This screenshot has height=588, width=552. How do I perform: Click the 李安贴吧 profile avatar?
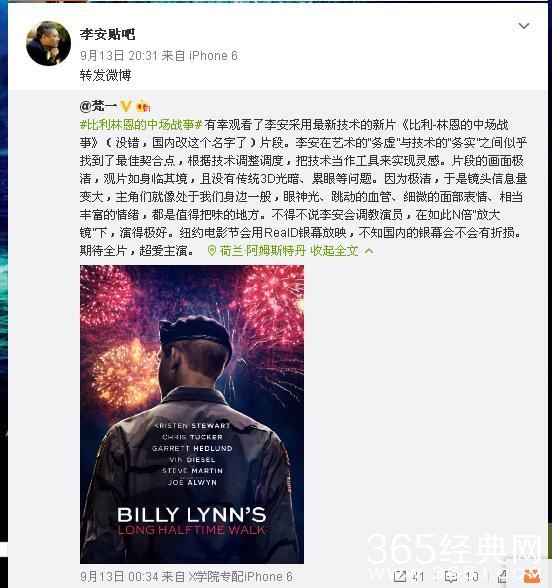click(48, 44)
